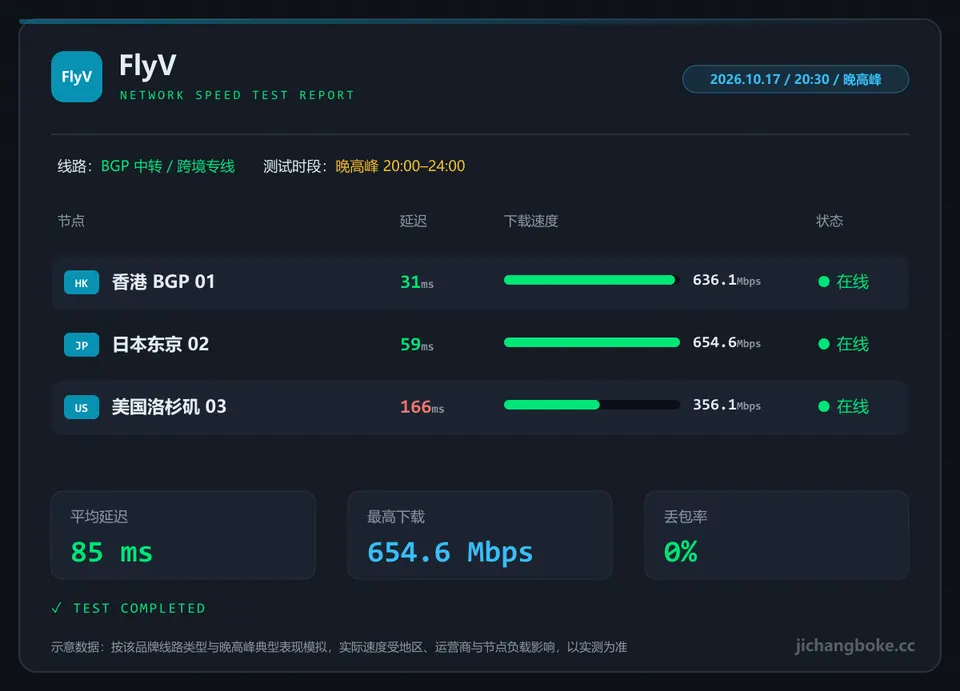Click the 654.6 Mbps peak download value

pos(450,553)
